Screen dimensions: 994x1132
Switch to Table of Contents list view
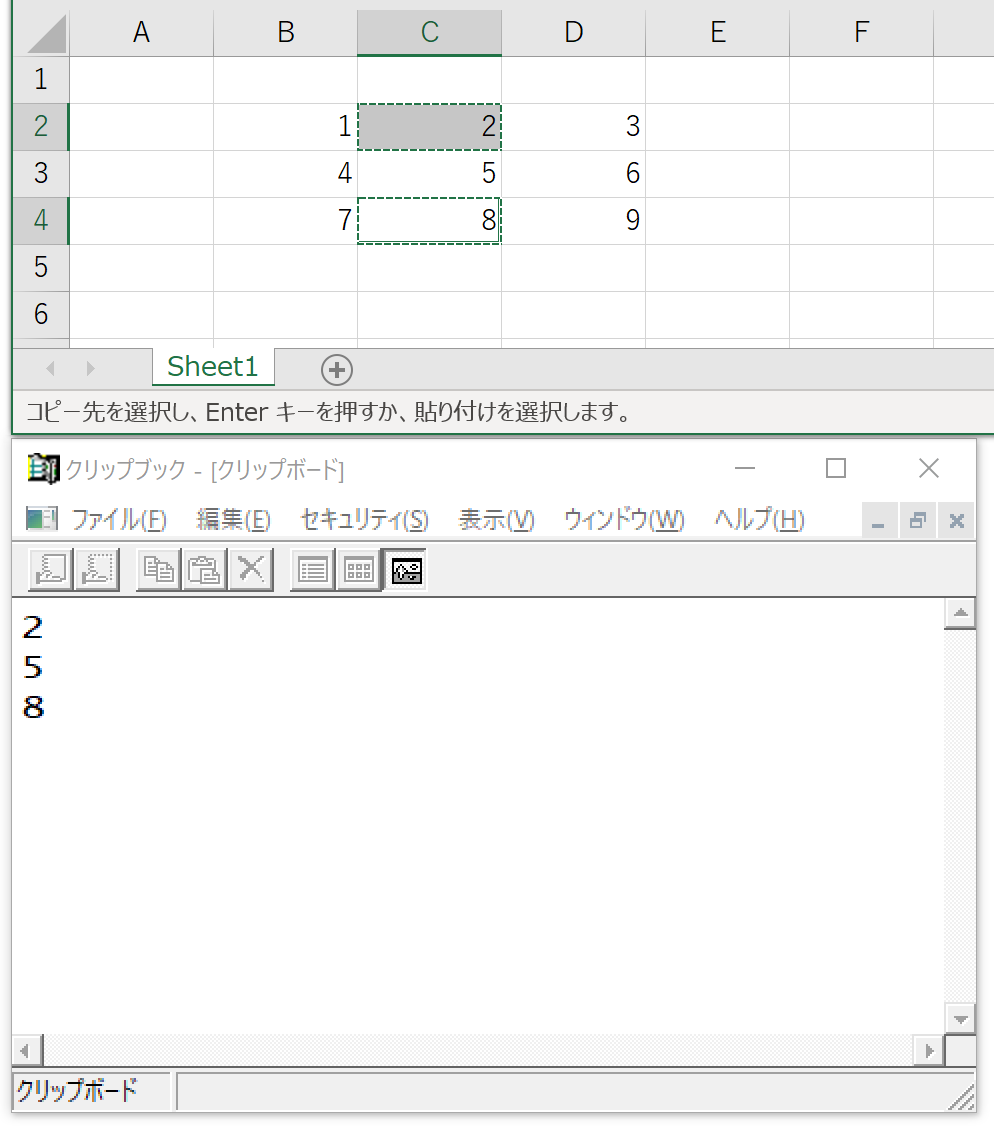[x=313, y=570]
